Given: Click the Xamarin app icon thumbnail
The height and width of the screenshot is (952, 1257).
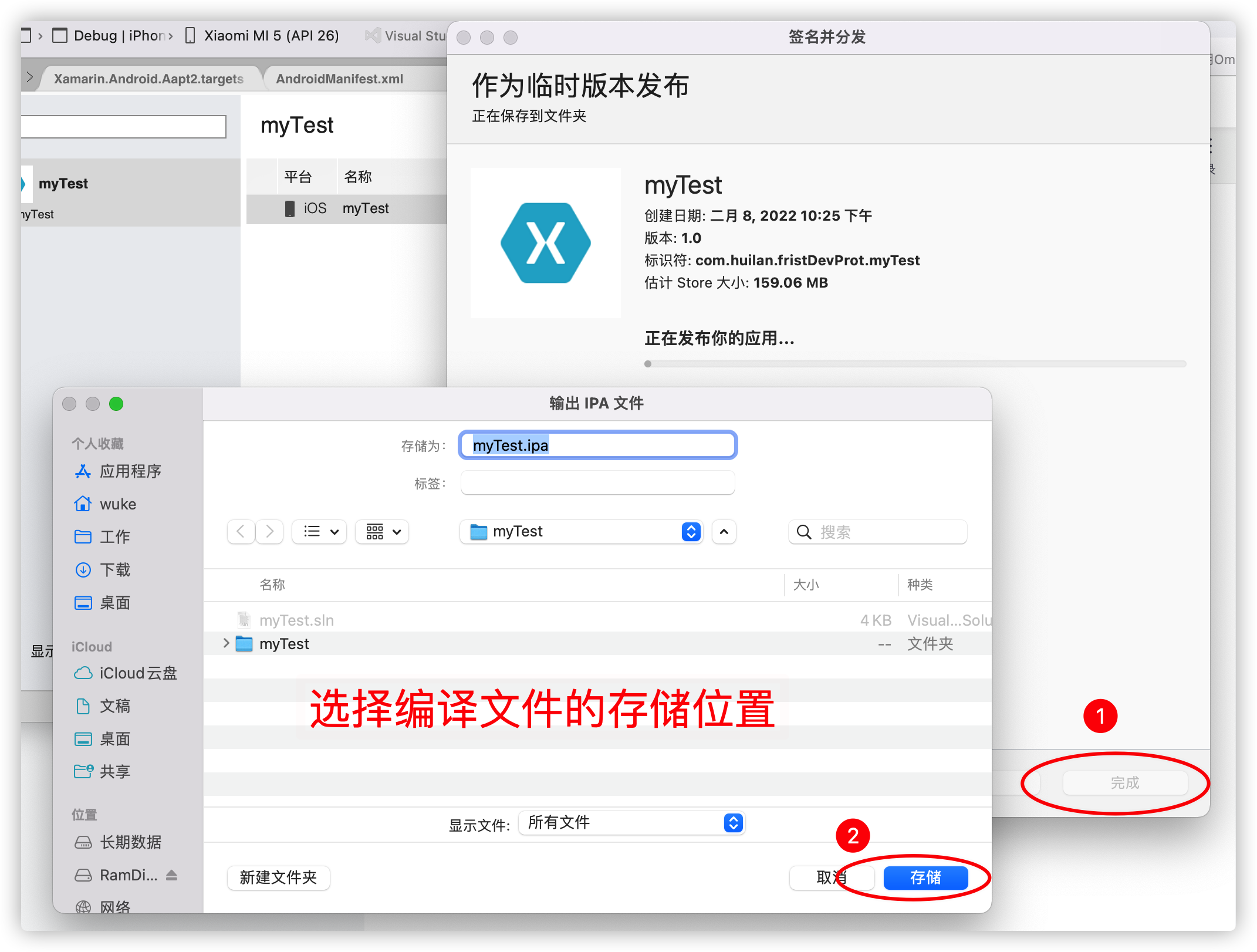Looking at the screenshot, I should point(545,243).
